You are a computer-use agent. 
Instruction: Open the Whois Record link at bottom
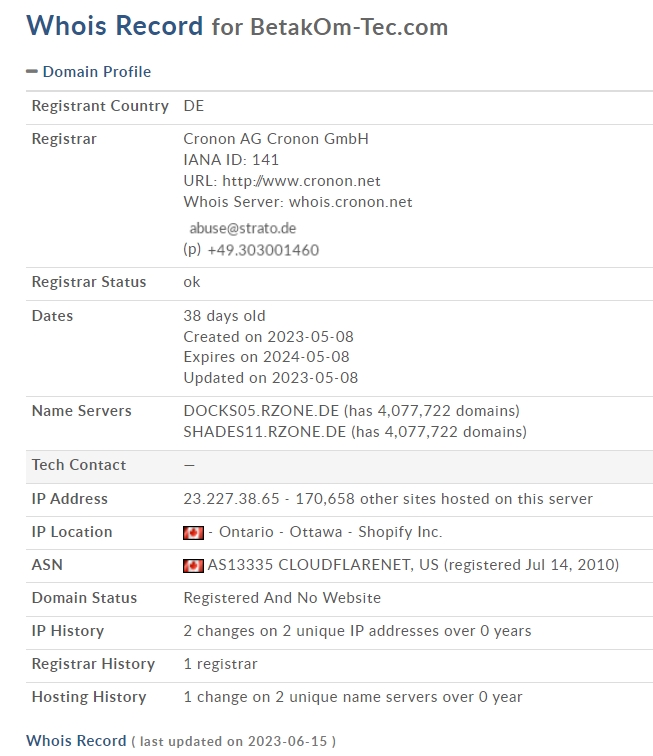coord(76,741)
